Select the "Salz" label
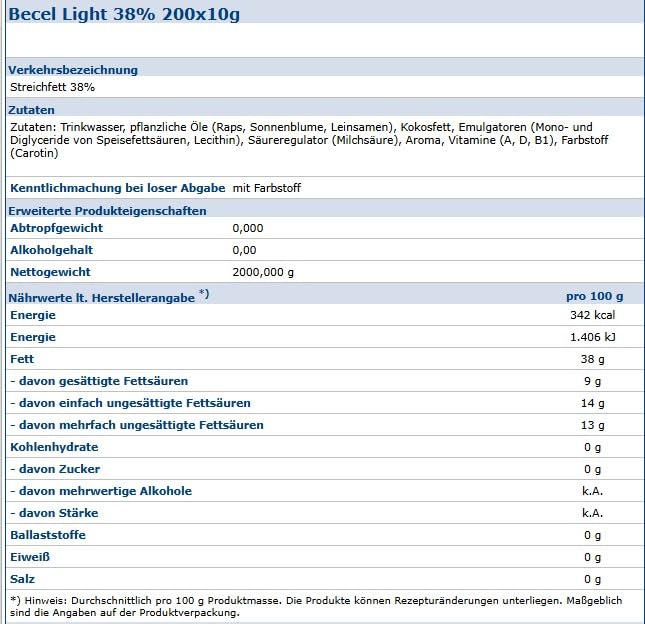The height and width of the screenshot is (624, 645). (x=23, y=579)
